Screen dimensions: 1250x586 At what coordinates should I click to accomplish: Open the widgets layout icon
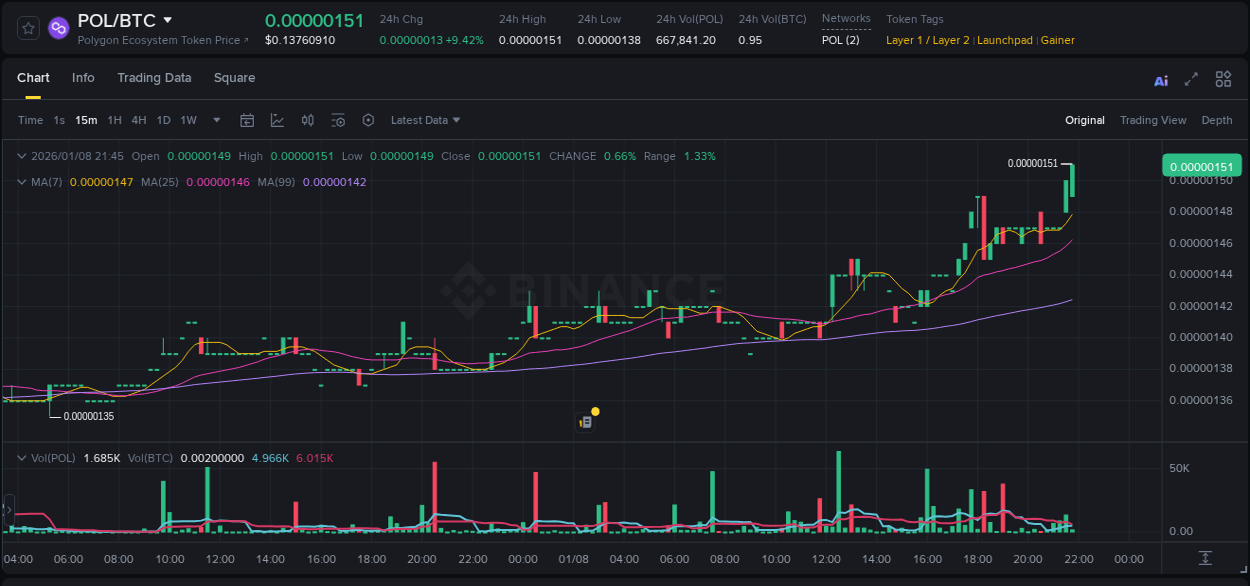coord(1222,78)
